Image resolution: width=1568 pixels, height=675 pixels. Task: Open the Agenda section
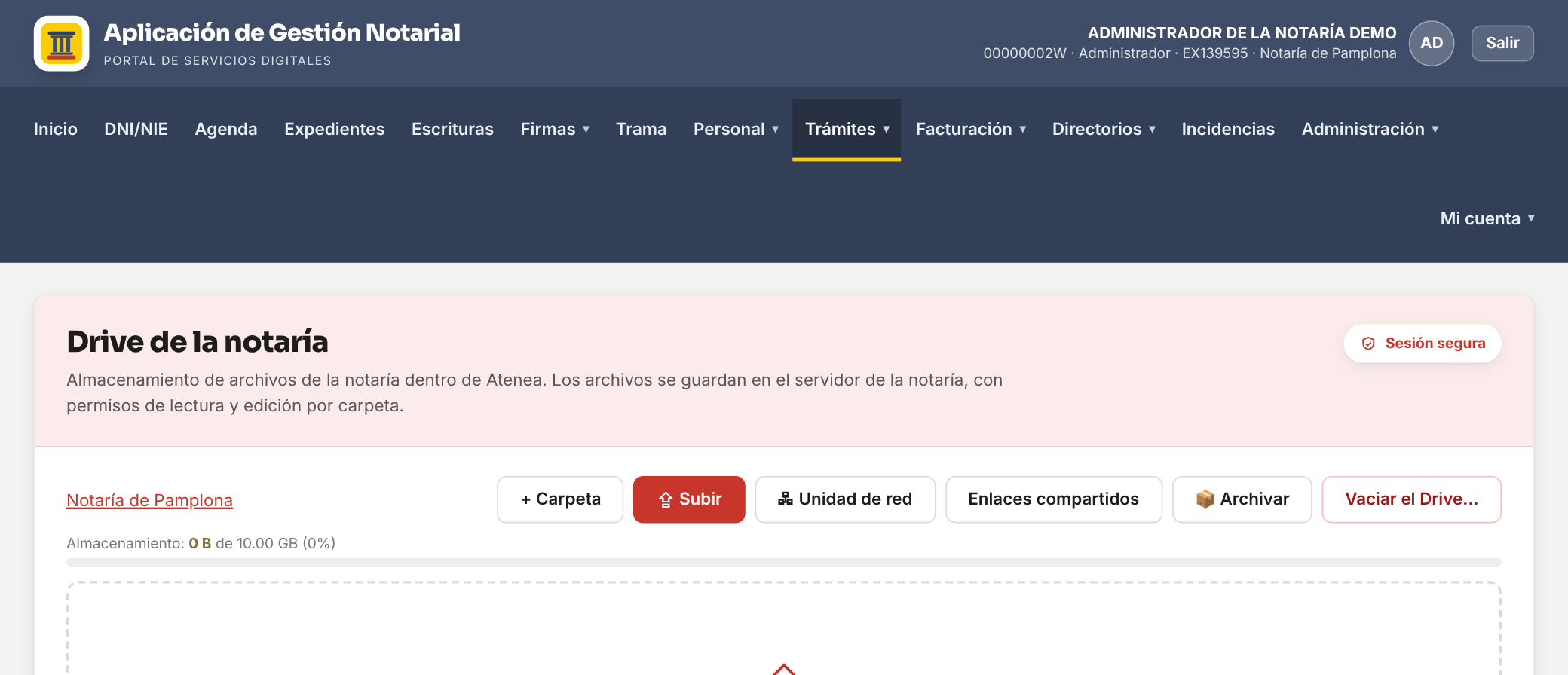(x=226, y=130)
